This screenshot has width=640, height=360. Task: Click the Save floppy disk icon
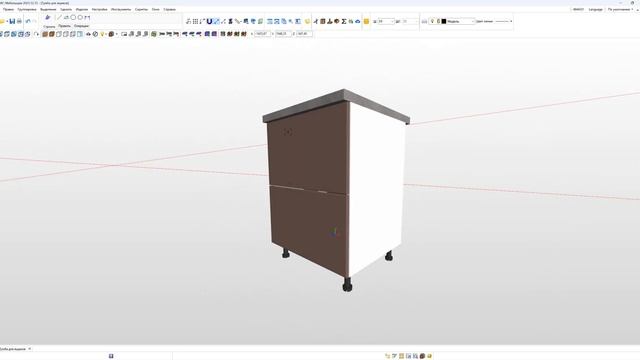(x=12, y=21)
